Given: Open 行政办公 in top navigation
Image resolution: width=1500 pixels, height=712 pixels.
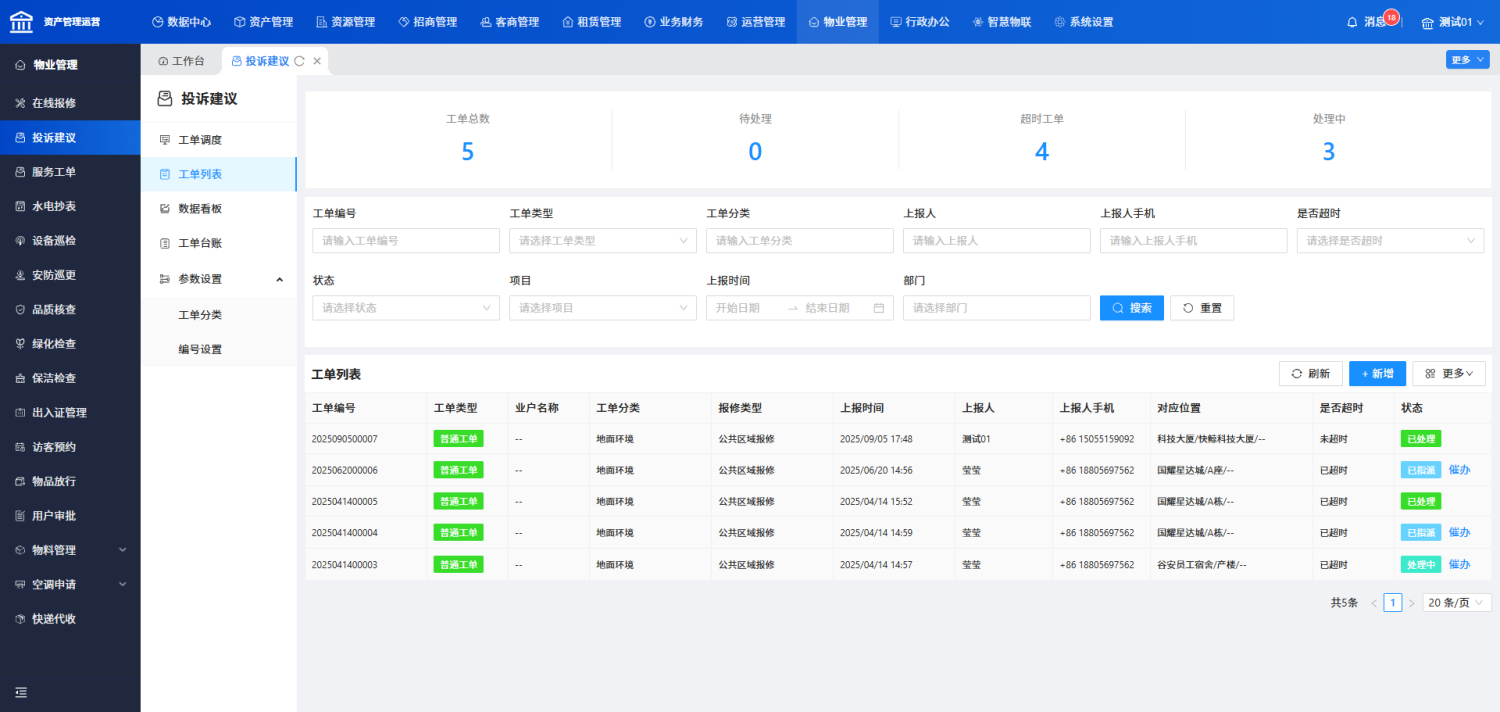Looking at the screenshot, I should pyautogui.click(x=919, y=22).
